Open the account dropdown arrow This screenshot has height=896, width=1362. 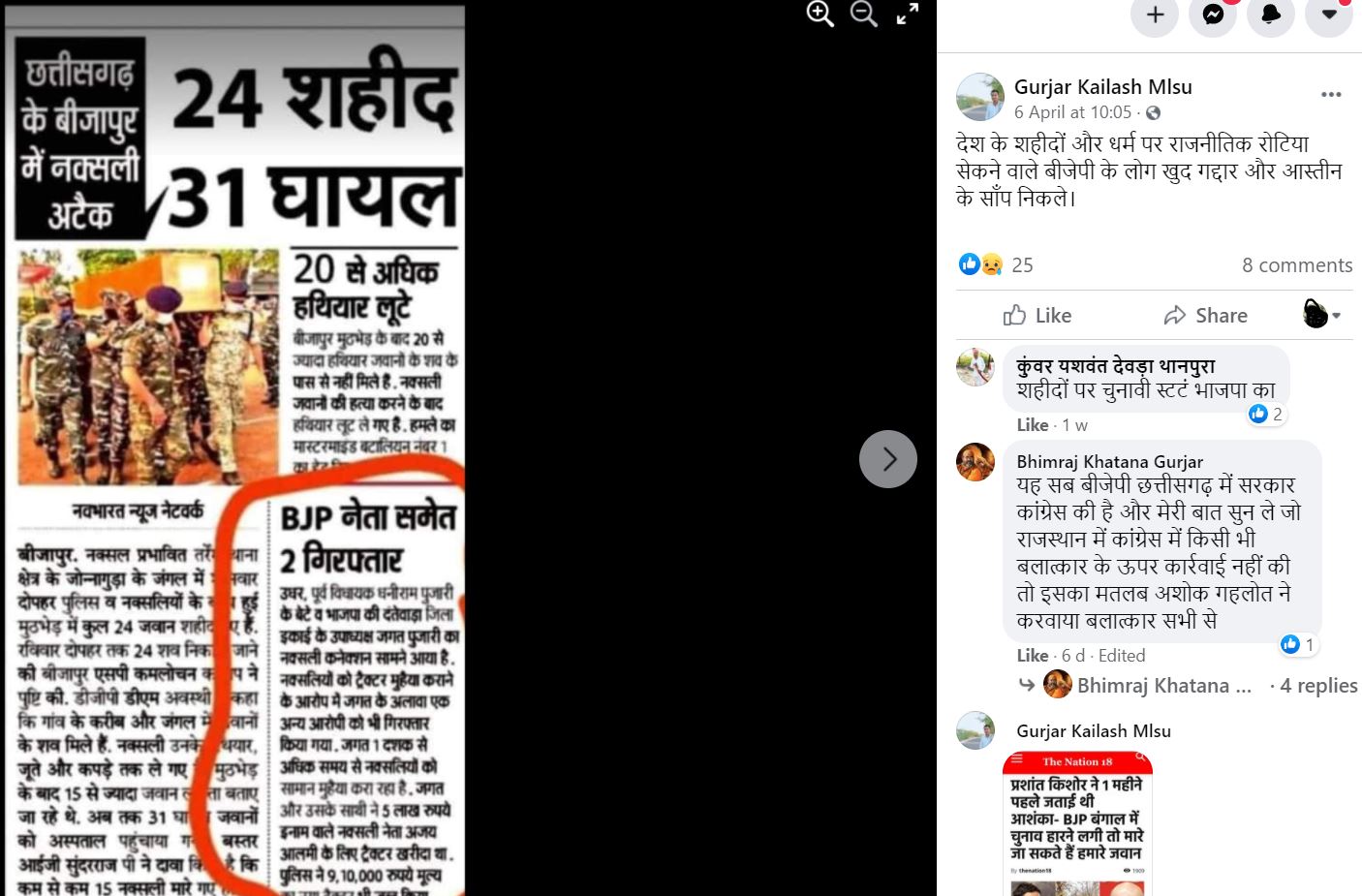pos(1329,15)
